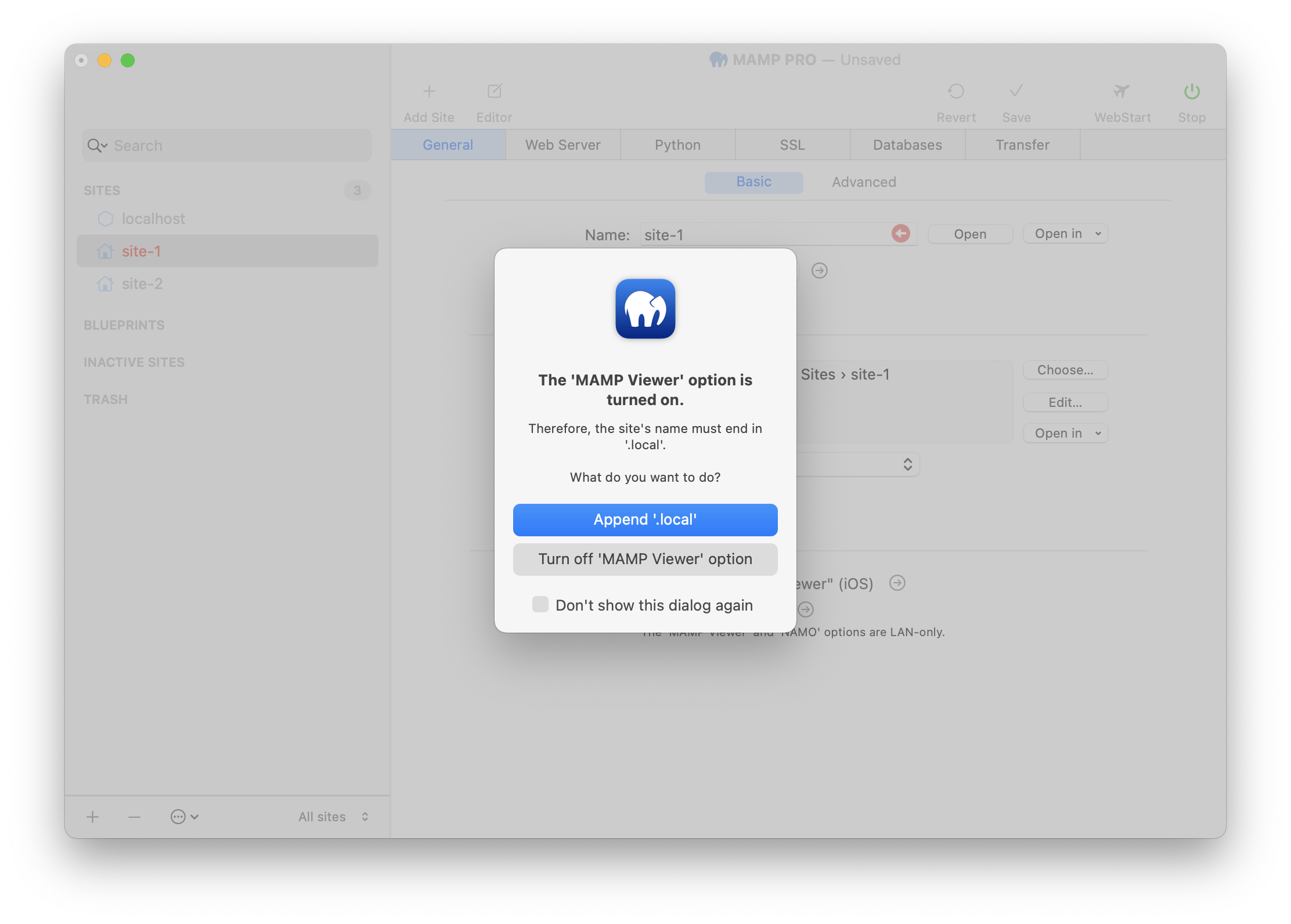Click 'Turn off MAMP Viewer option' button
This screenshot has height=924, width=1291.
(x=645, y=559)
